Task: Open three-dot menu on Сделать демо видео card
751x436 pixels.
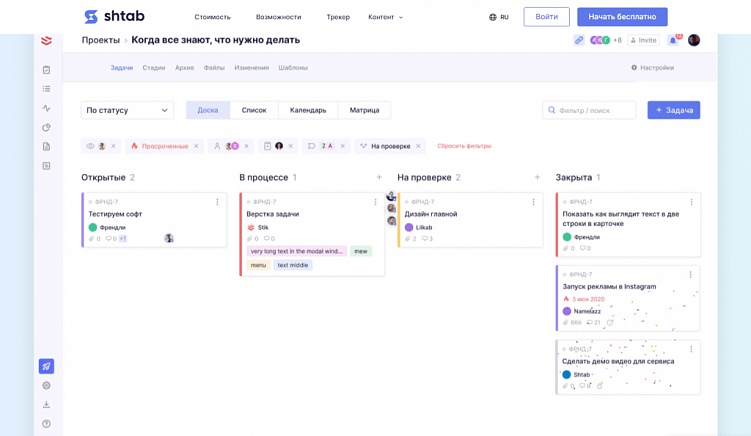Action: coord(691,349)
